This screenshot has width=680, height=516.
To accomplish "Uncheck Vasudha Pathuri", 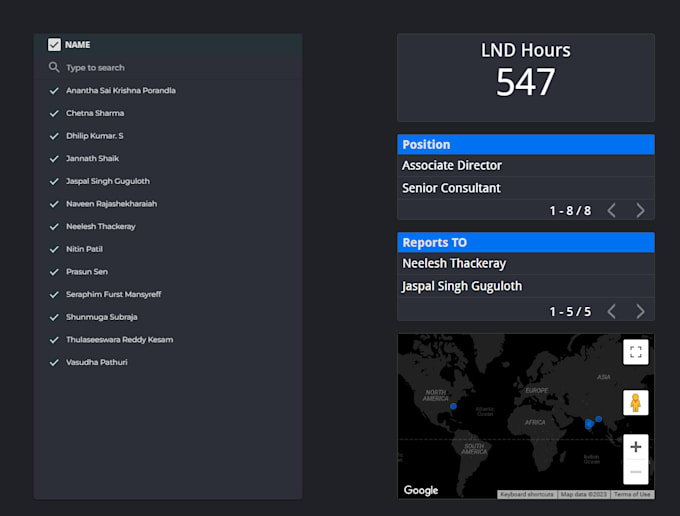I will pos(54,363).
